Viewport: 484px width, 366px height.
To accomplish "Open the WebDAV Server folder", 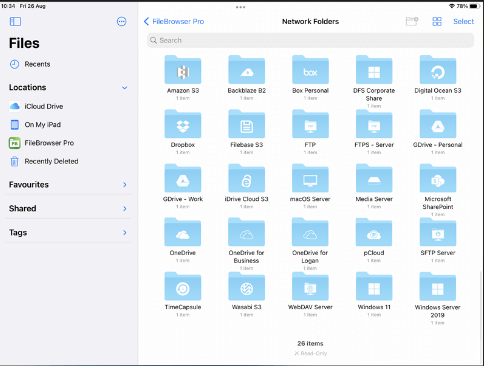I will click(310, 287).
